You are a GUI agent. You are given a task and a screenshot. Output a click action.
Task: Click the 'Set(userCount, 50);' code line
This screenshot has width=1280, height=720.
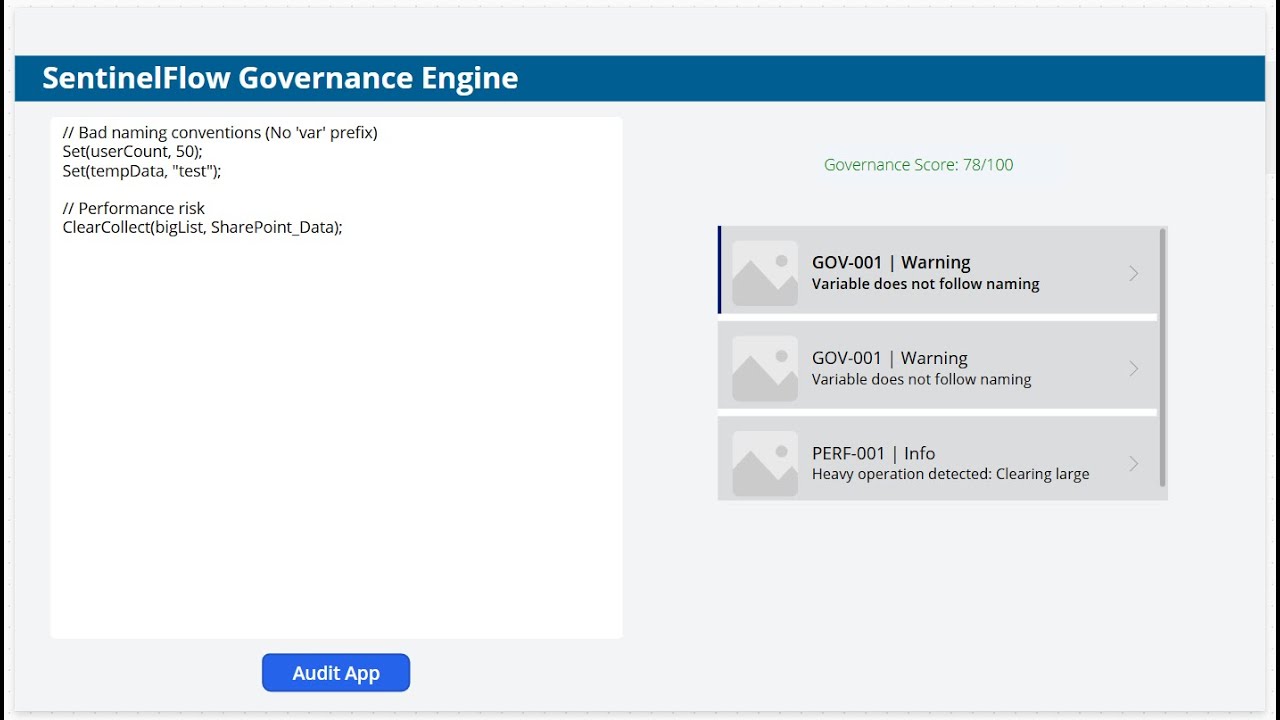[x=132, y=151]
